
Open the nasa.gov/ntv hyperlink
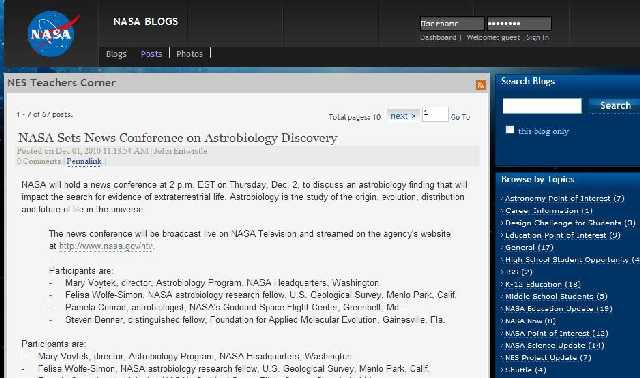(106, 246)
